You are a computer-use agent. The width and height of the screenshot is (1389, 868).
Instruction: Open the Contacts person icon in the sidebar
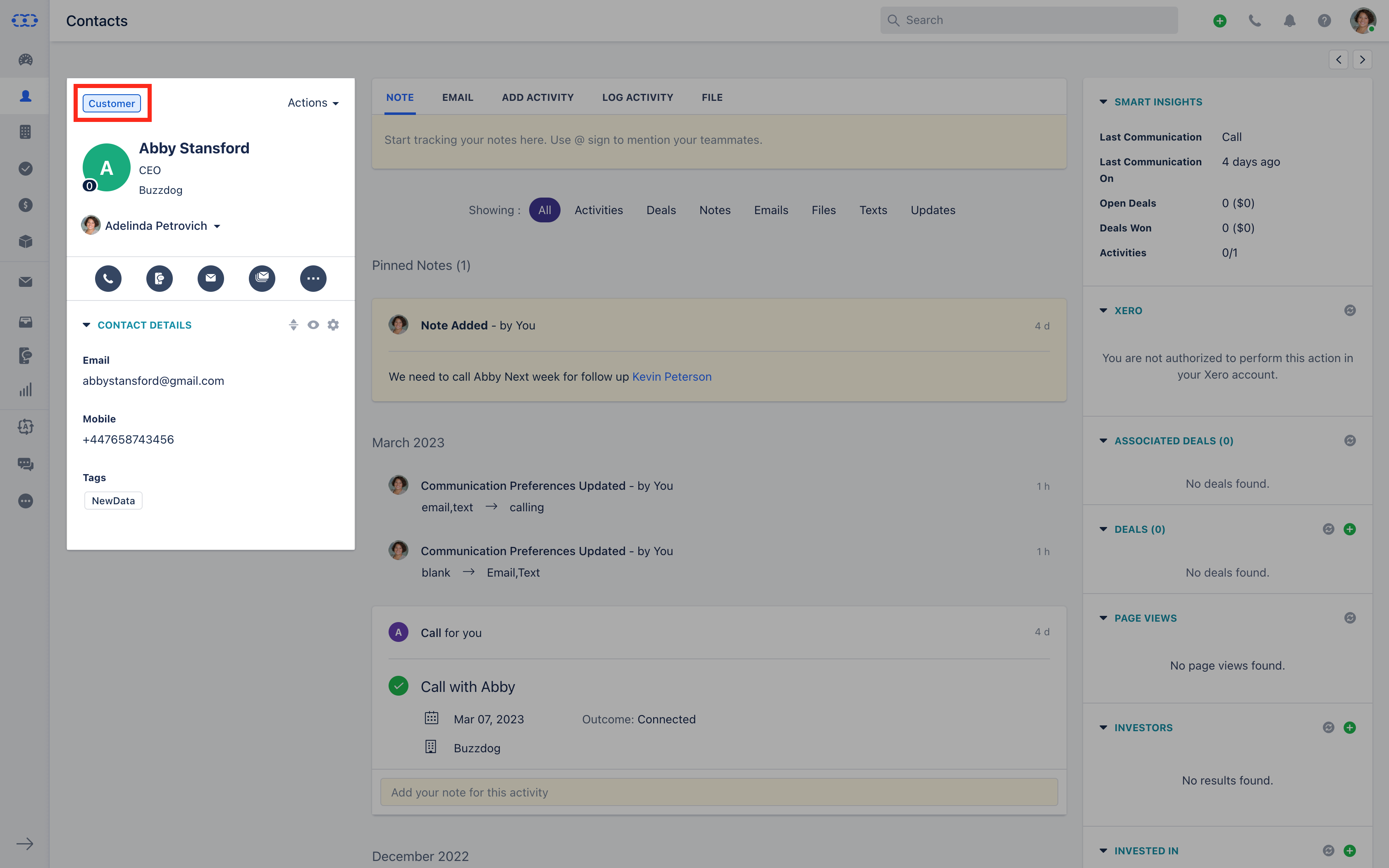point(25,96)
